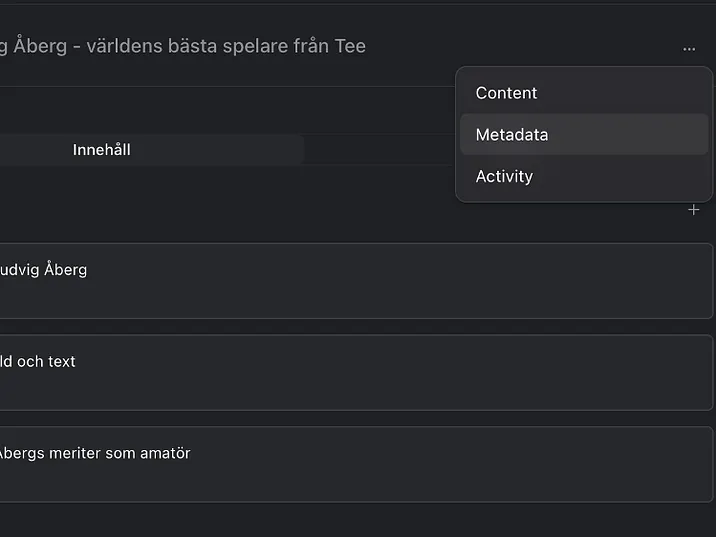Show the Activity log entry

tap(504, 177)
